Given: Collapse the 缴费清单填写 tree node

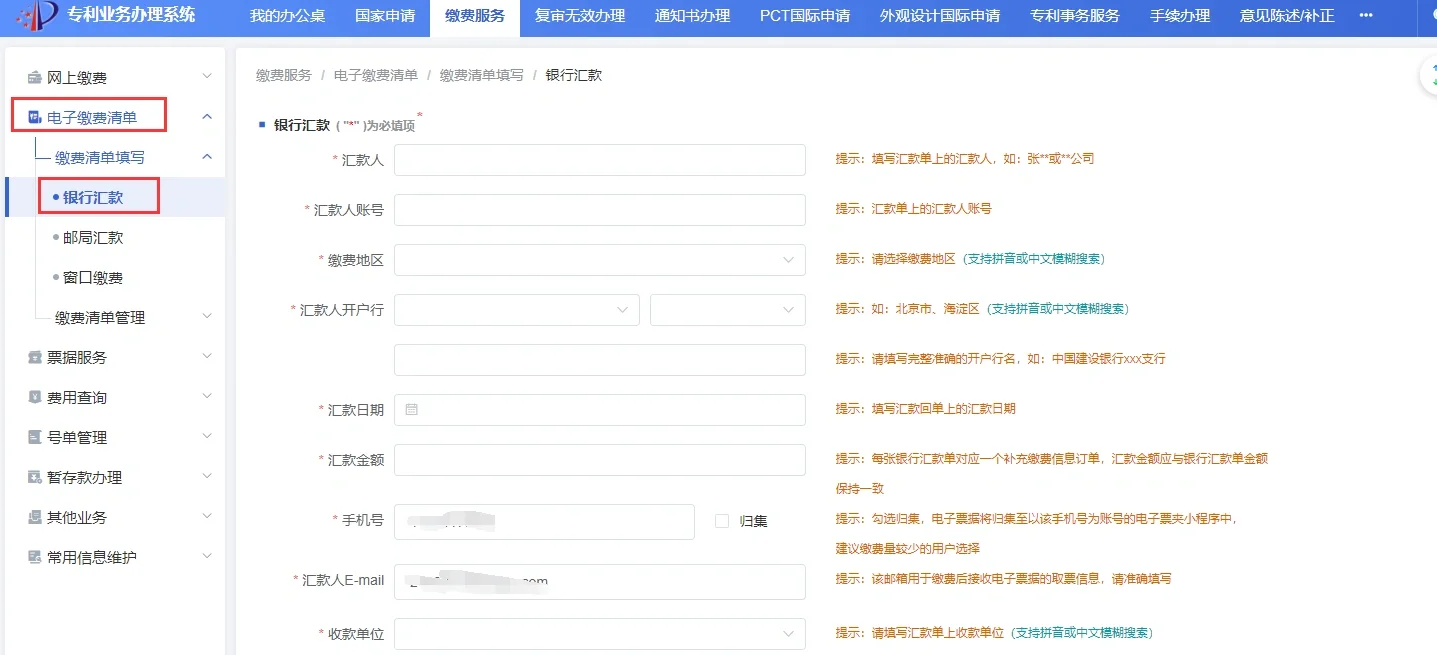Looking at the screenshot, I should [207, 157].
